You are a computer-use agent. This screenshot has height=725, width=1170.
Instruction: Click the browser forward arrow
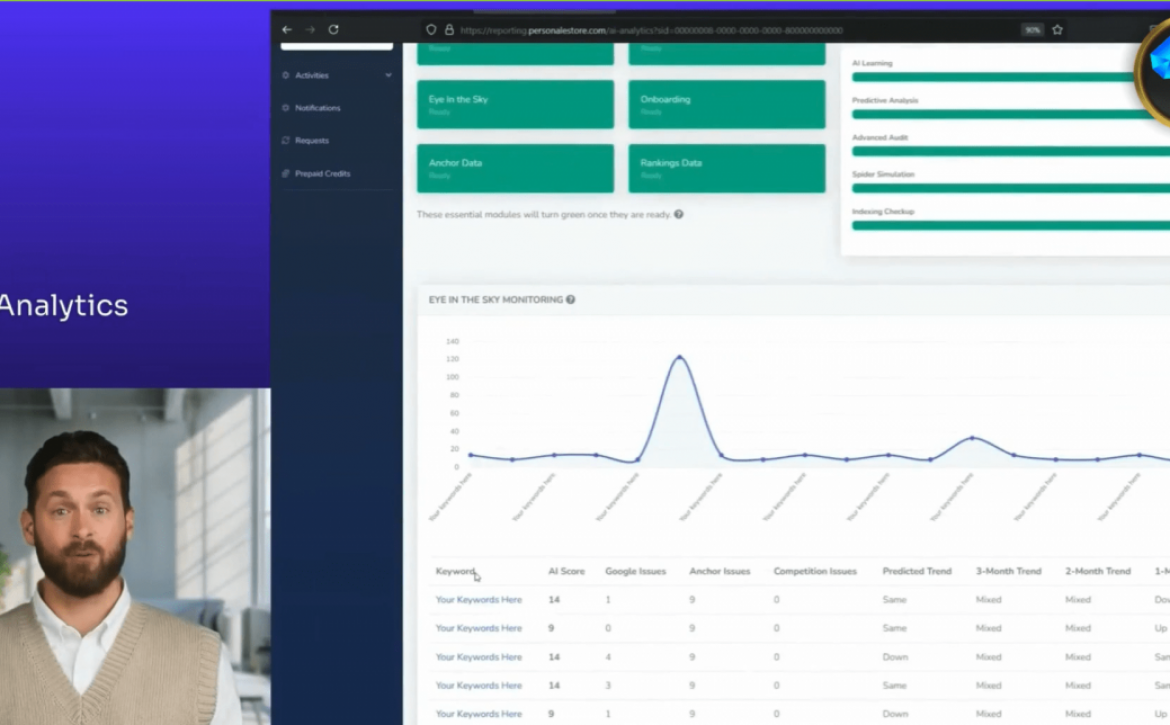[310, 30]
